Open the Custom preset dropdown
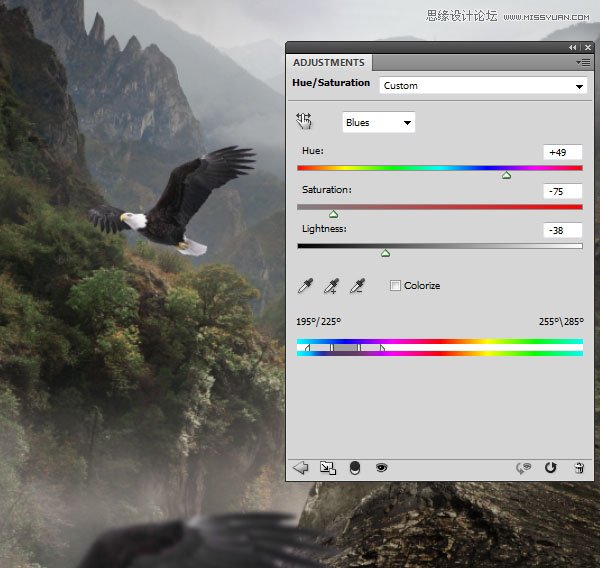 click(x=483, y=86)
